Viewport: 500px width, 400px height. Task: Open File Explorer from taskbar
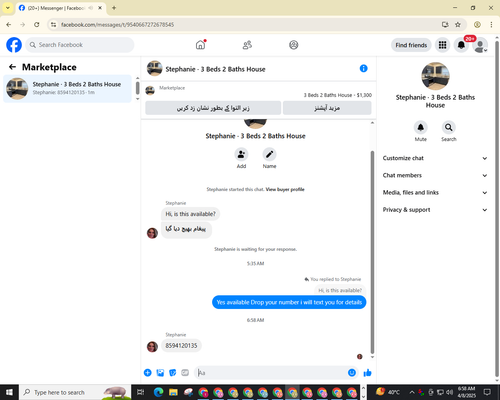tap(173, 392)
